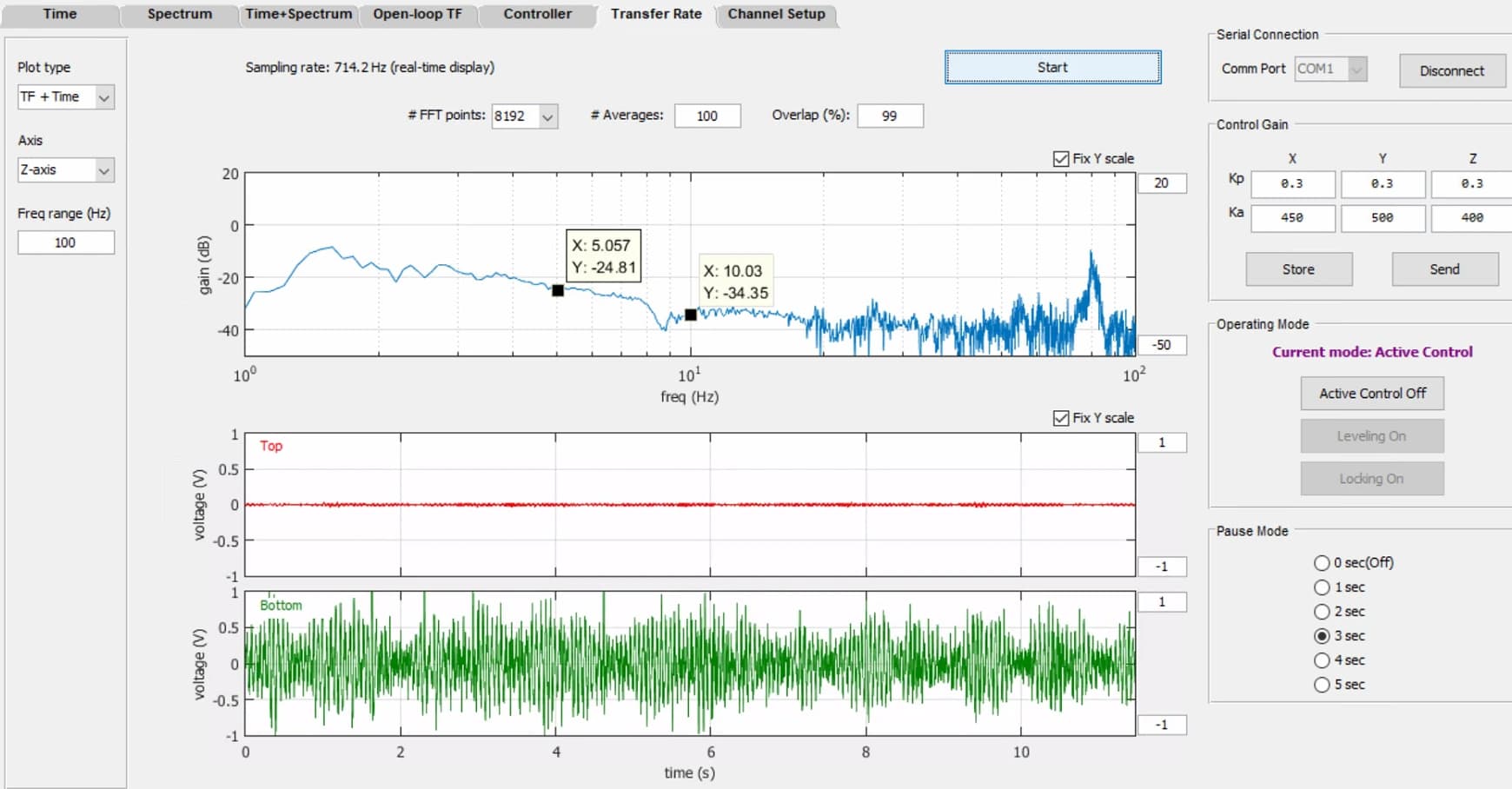Click the Start button
The height and width of the screenshot is (789, 1512).
click(x=1052, y=67)
